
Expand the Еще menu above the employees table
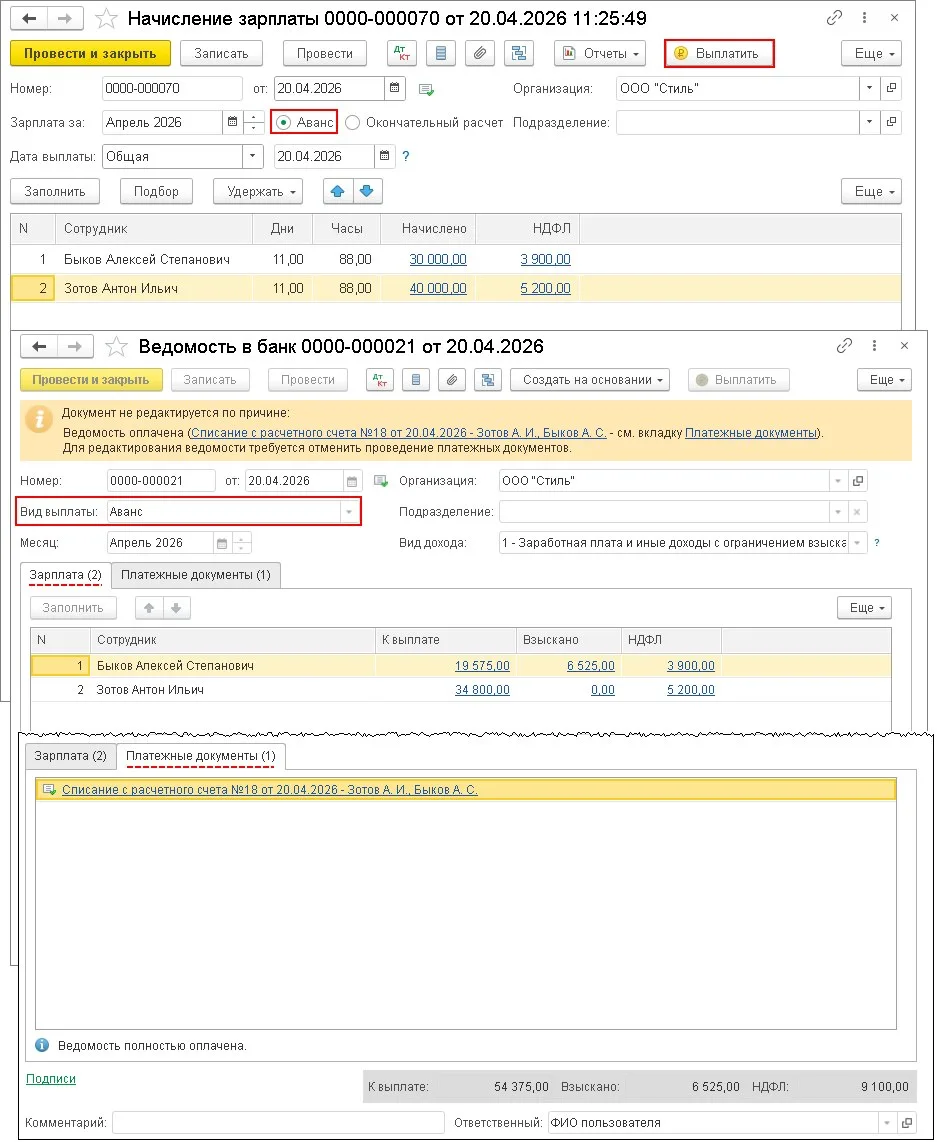click(x=871, y=192)
